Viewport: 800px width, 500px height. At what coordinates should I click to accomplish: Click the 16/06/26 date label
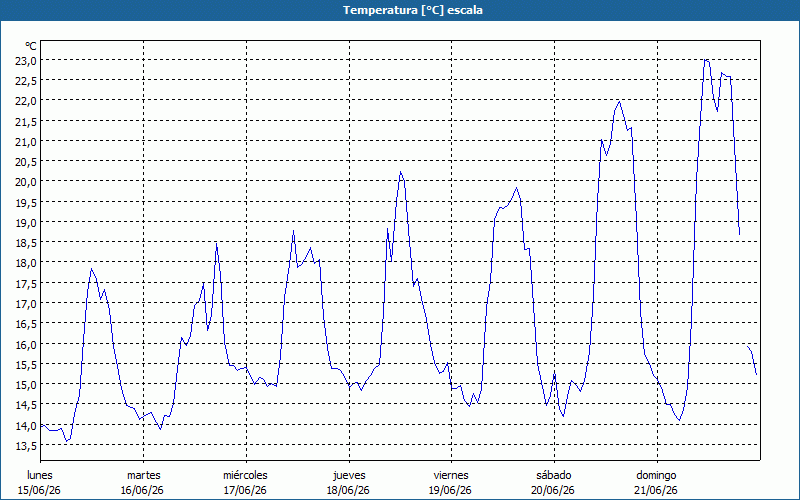142,490
